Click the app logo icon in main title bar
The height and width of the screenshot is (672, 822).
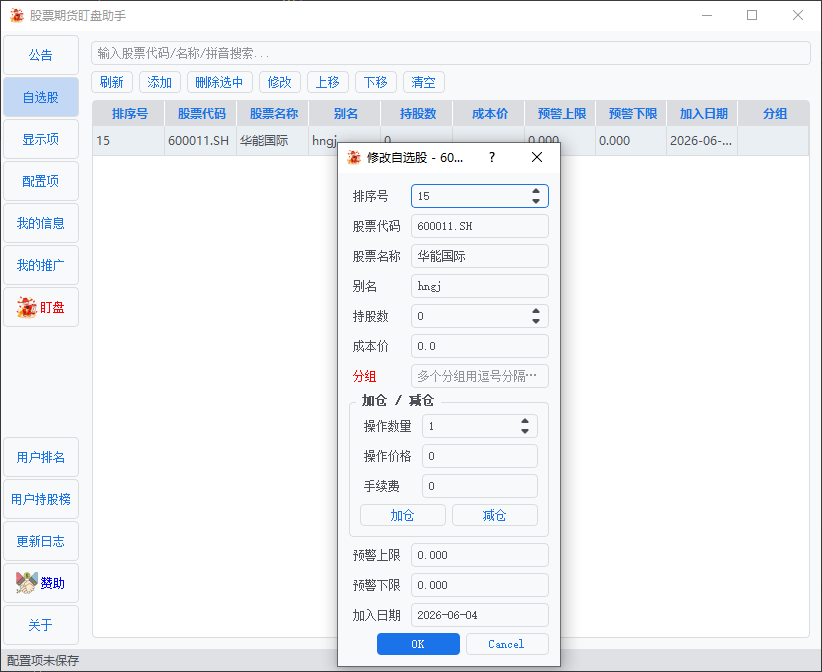(x=17, y=15)
